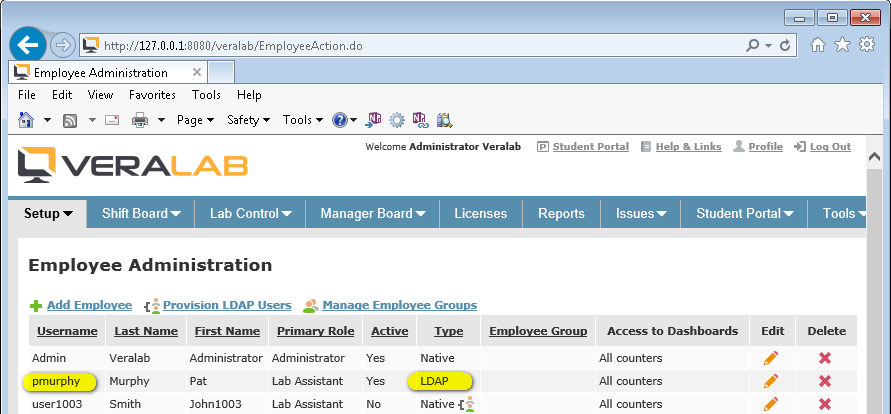Click the Read mail icon in command bar
The height and width of the screenshot is (414, 891).
[112, 120]
